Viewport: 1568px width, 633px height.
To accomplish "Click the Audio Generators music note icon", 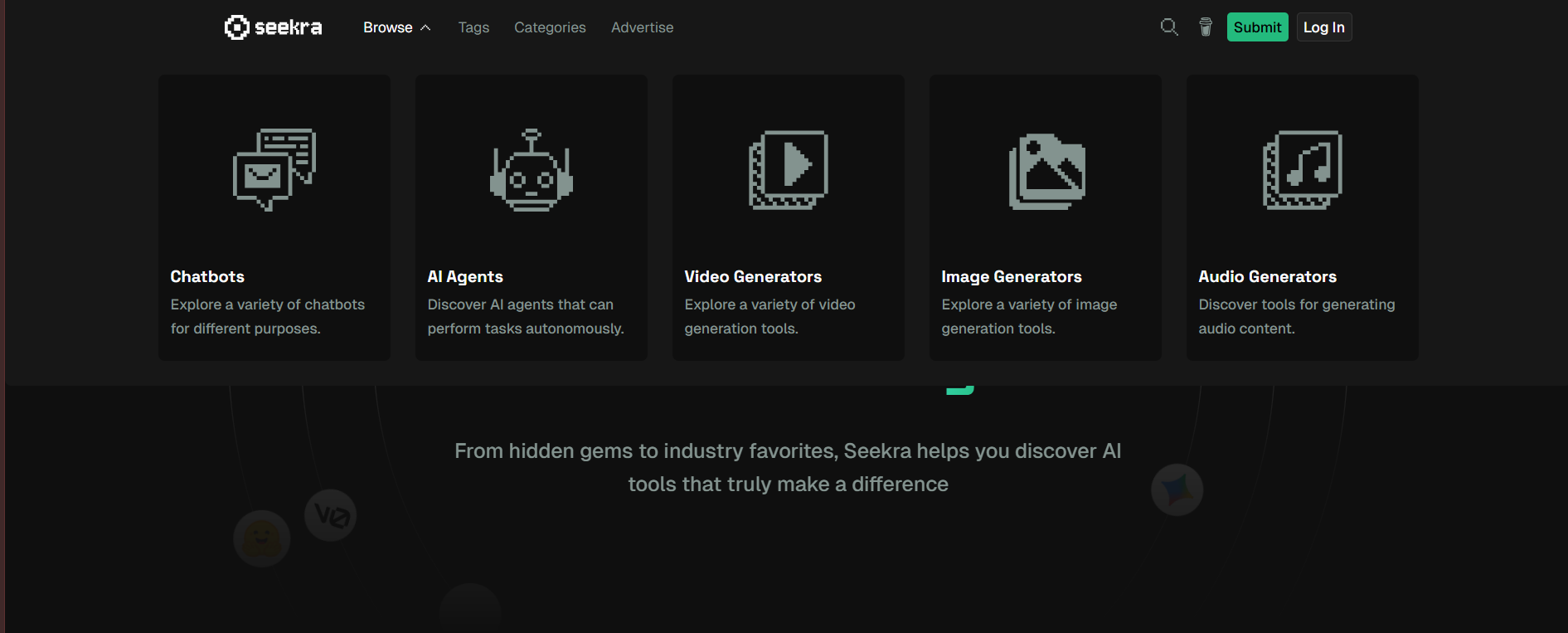I will click(1303, 170).
